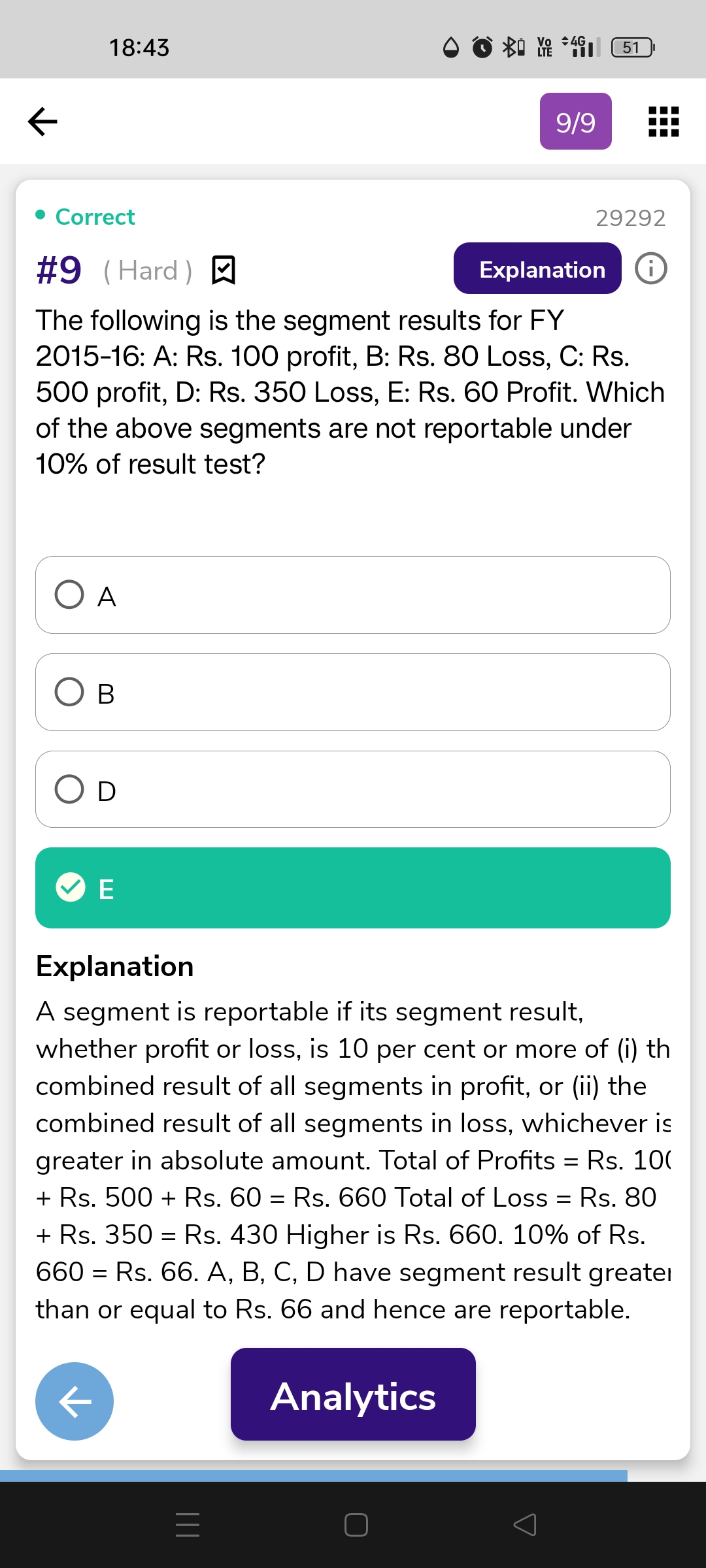Viewport: 706px width, 1568px height.
Task: Open the Analytics button
Action: (353, 1394)
